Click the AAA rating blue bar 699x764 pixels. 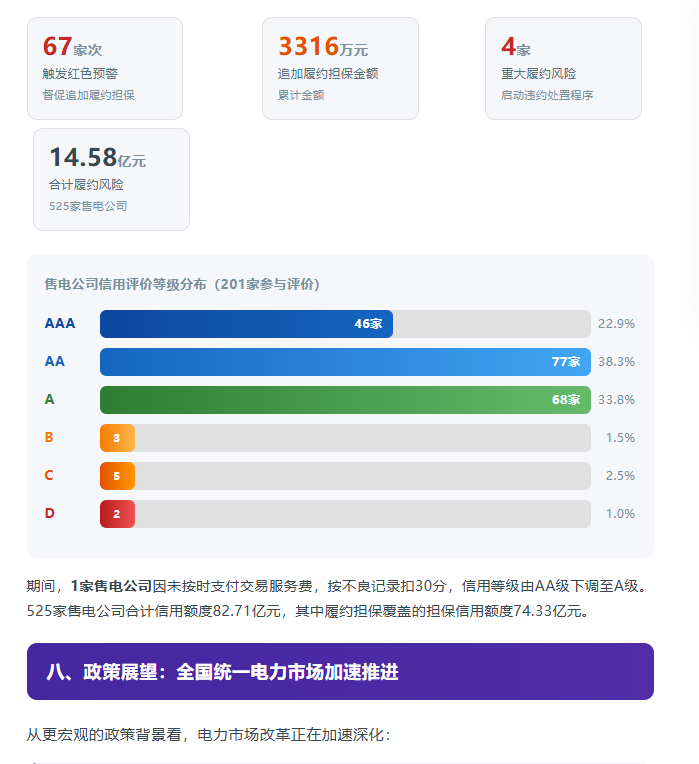[x=246, y=324]
